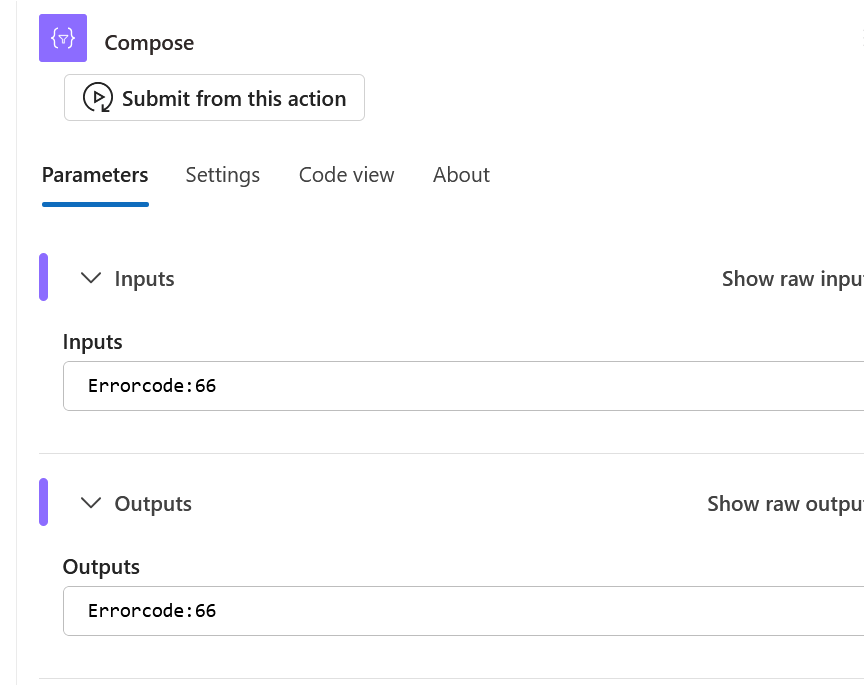The width and height of the screenshot is (864, 685).
Task: Open the About tab
Action: click(461, 175)
